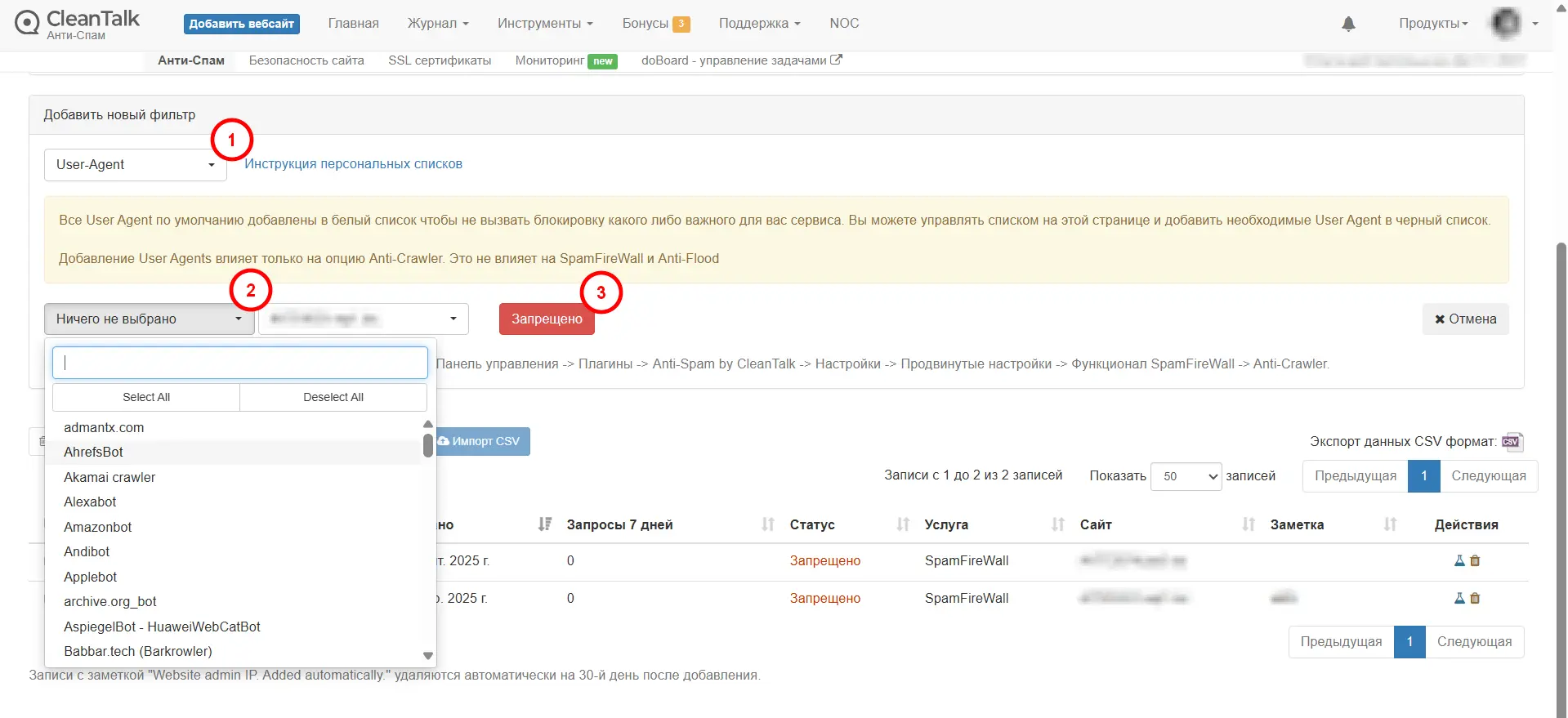Image resolution: width=1568 pixels, height=718 pixels.
Task: Select Babbar.tech (Barkrowler) from the list
Action: tap(138, 652)
